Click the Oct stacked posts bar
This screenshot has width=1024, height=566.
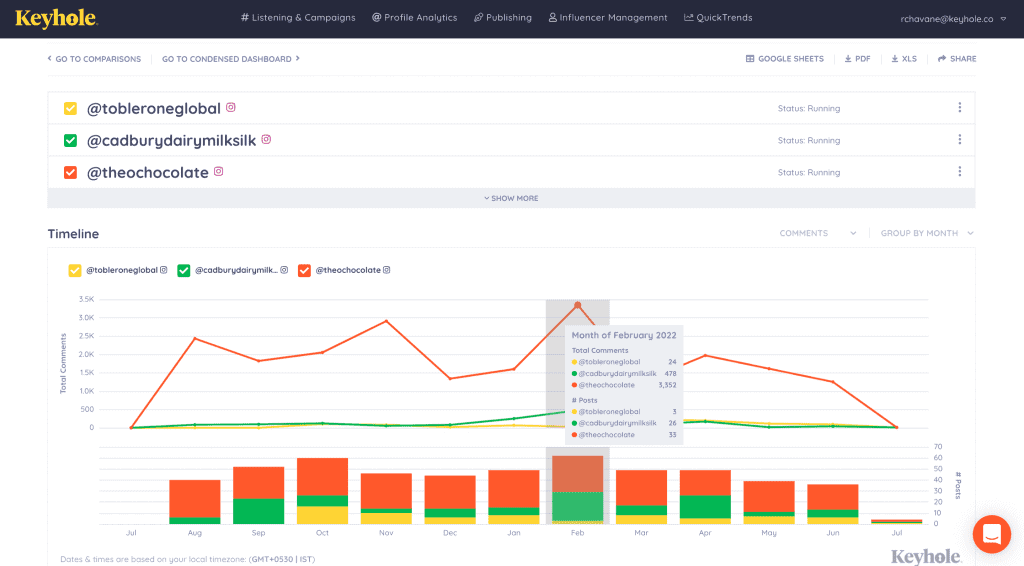pos(323,491)
